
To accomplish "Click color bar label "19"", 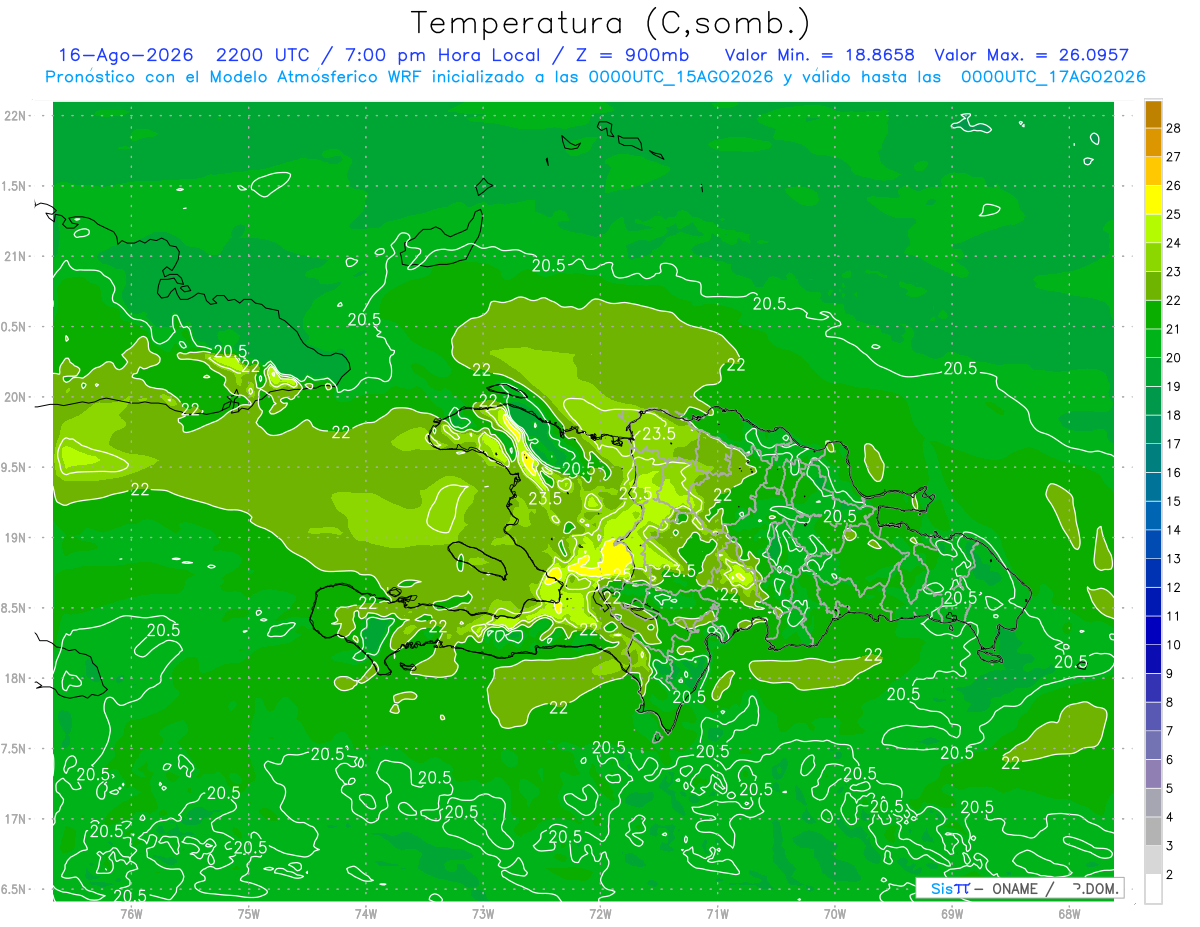I will tap(1174, 386).
